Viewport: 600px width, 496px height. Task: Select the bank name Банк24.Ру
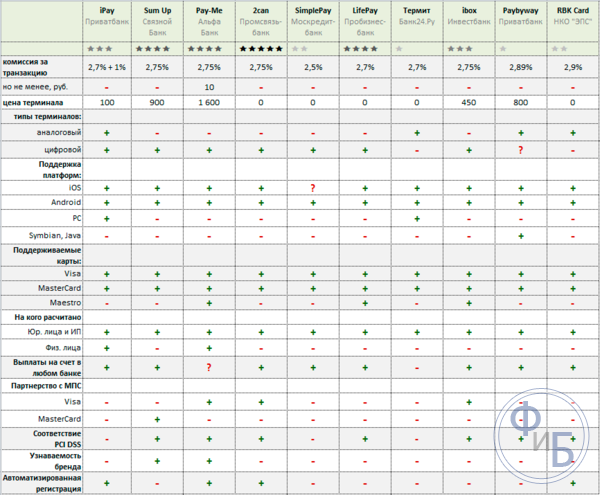coord(417,21)
